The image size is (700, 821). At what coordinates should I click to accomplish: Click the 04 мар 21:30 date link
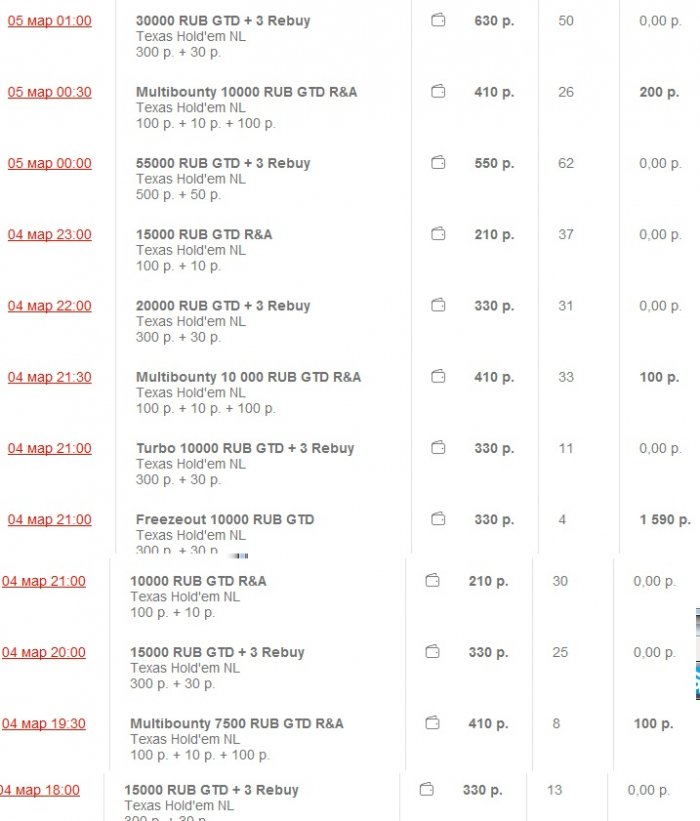49,377
